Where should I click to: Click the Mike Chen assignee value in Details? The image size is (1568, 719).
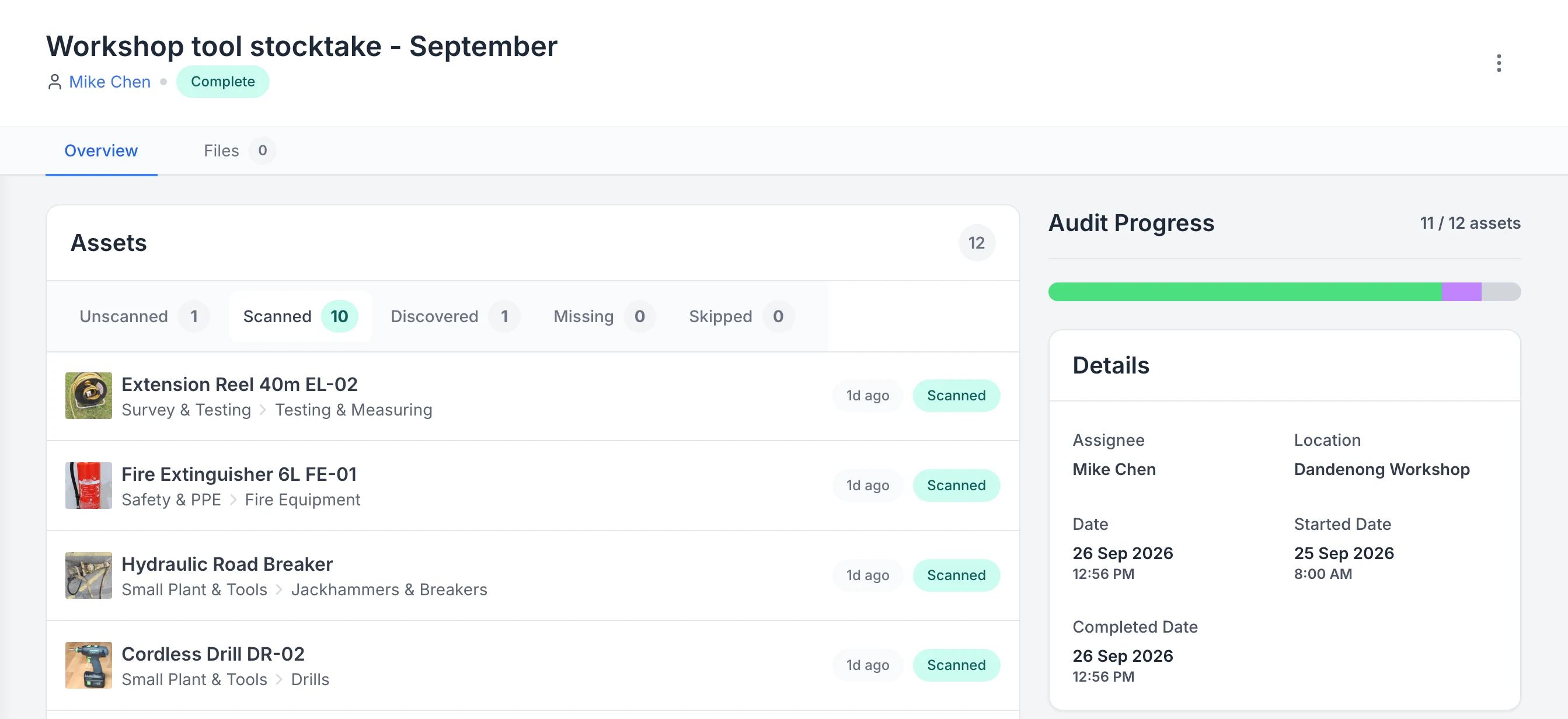[x=1114, y=470]
